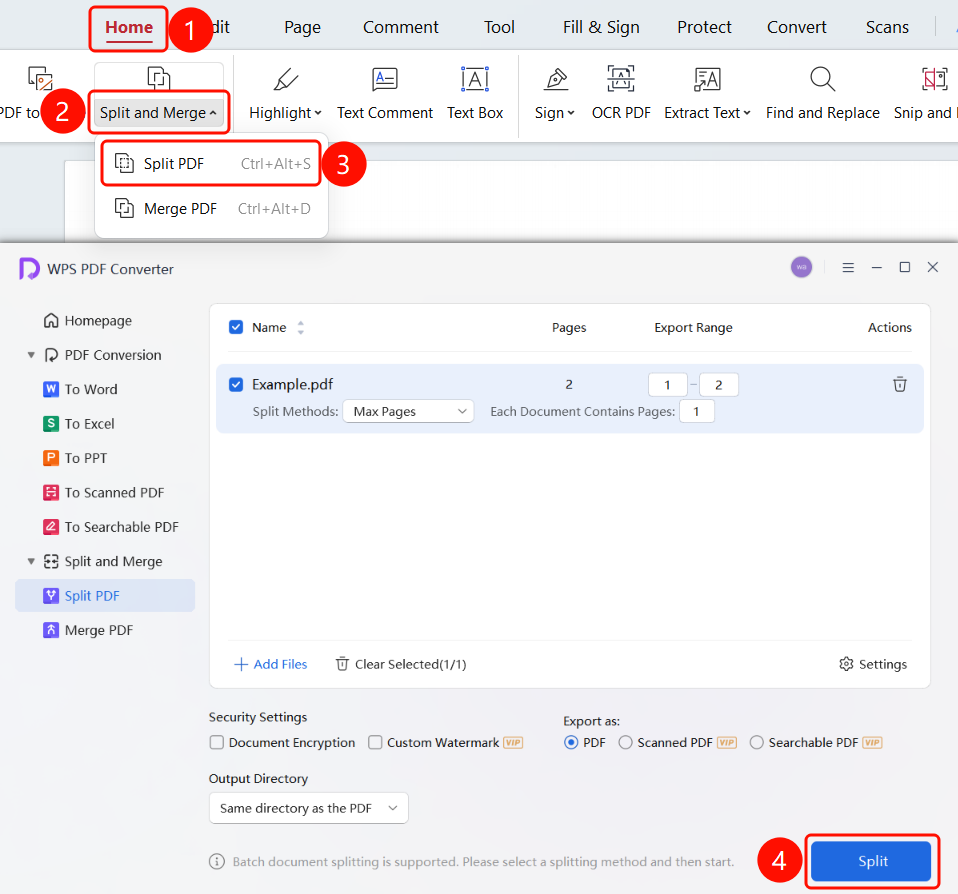Open To Word conversion
The image size is (958, 894).
[80, 389]
